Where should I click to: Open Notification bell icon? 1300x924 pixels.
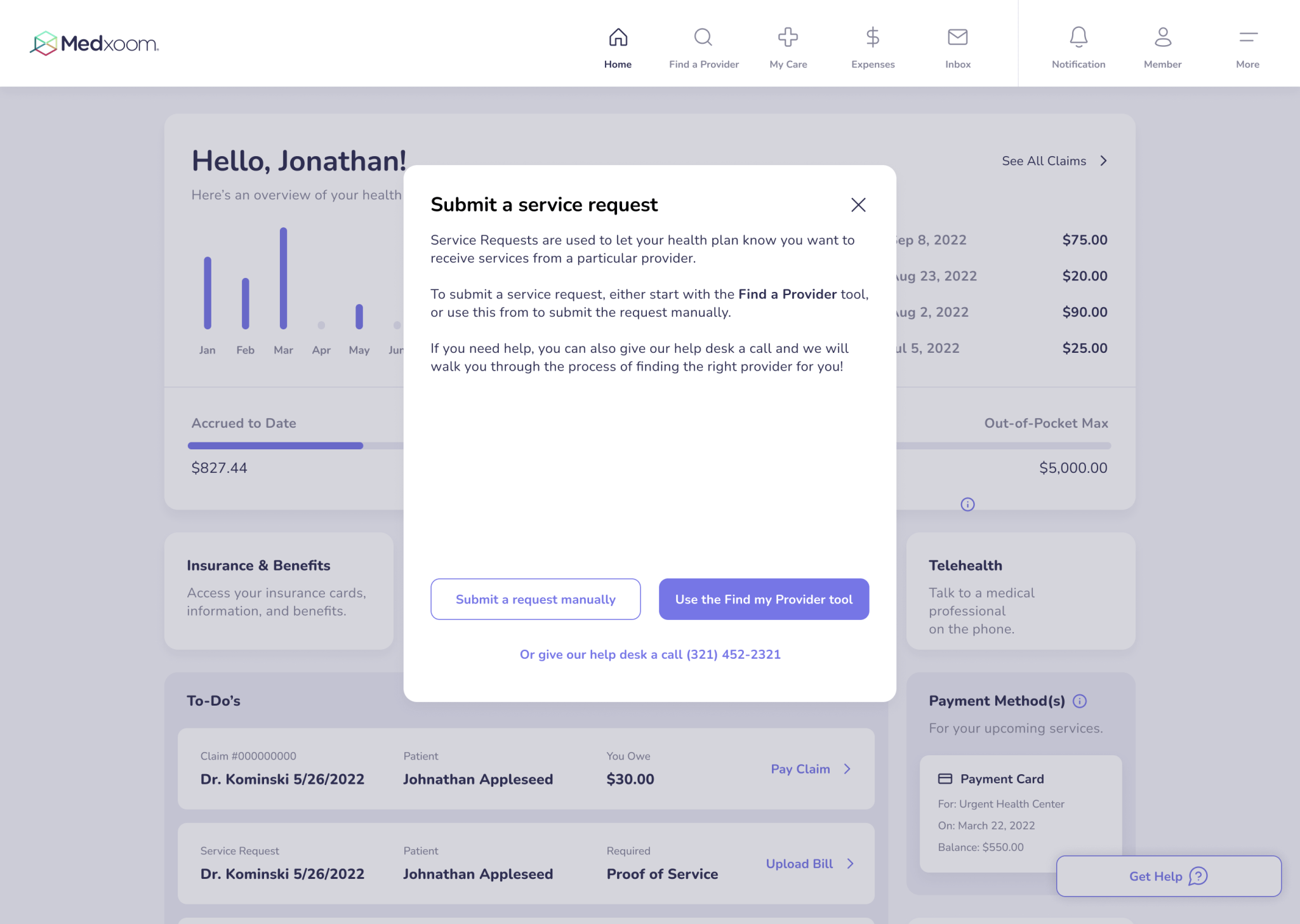tap(1078, 37)
